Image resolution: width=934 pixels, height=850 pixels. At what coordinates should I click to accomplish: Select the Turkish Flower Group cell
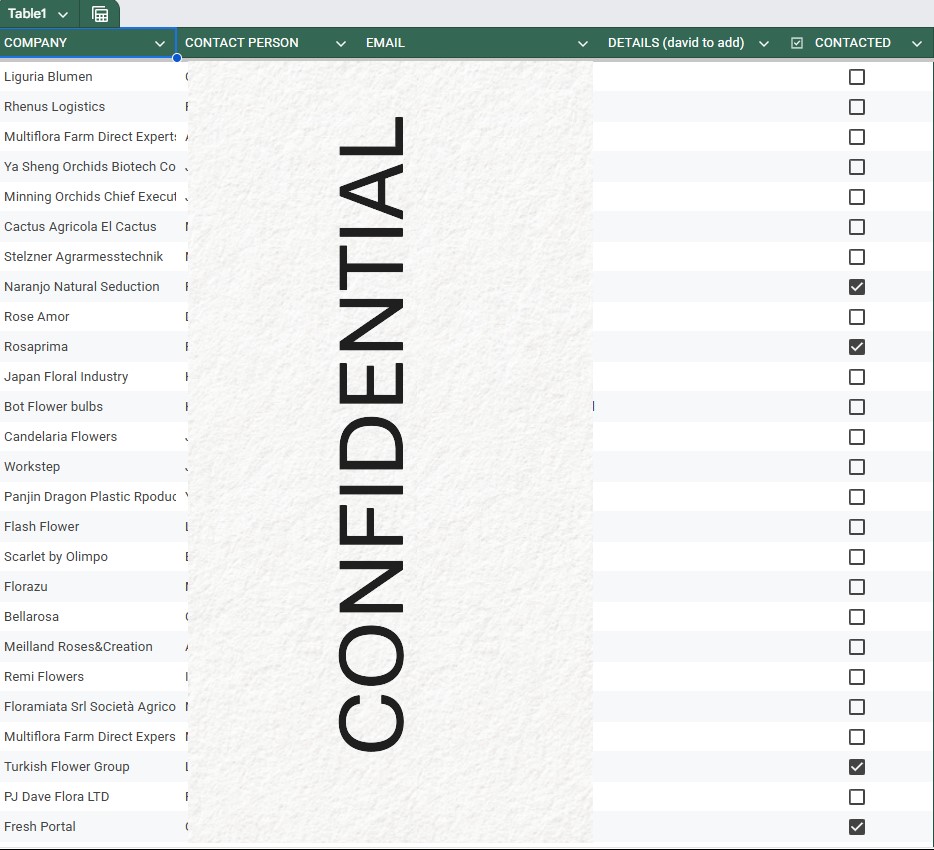coord(89,767)
